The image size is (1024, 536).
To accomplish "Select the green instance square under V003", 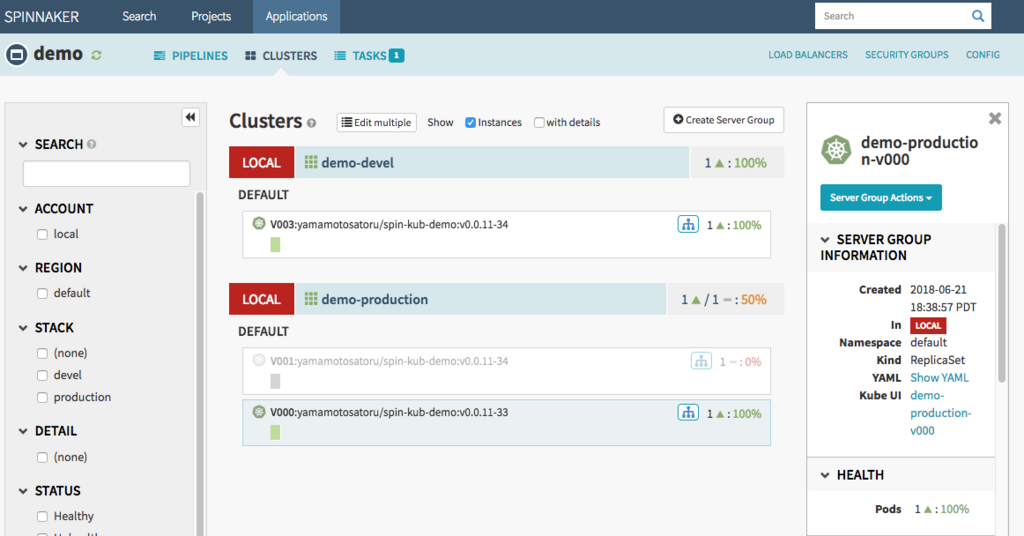I will (275, 245).
